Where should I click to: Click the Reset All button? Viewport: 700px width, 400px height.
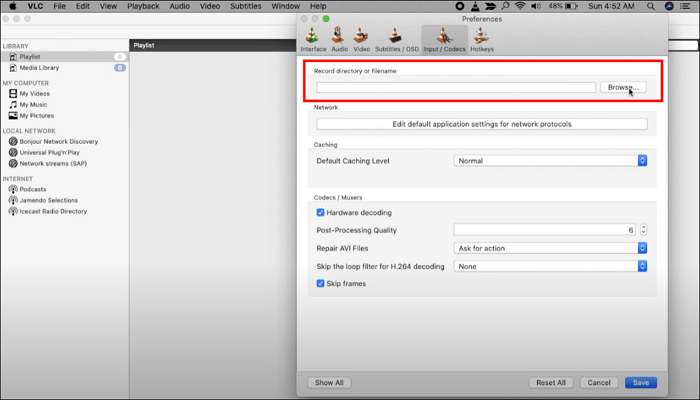pos(551,383)
